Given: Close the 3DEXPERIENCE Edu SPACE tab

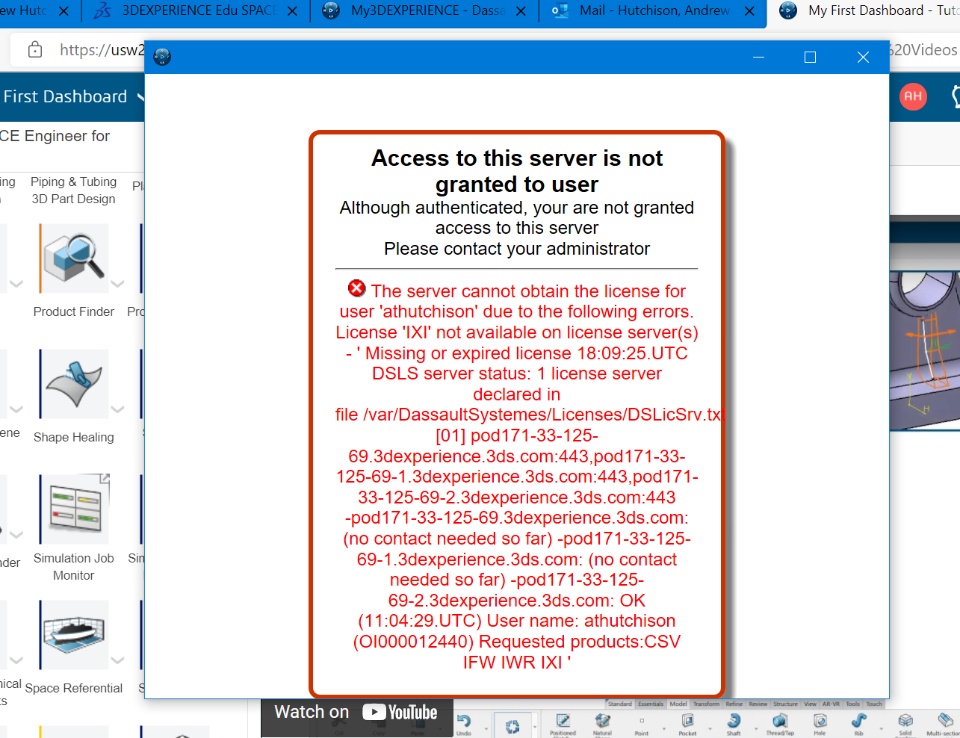Looking at the screenshot, I should pos(293,11).
